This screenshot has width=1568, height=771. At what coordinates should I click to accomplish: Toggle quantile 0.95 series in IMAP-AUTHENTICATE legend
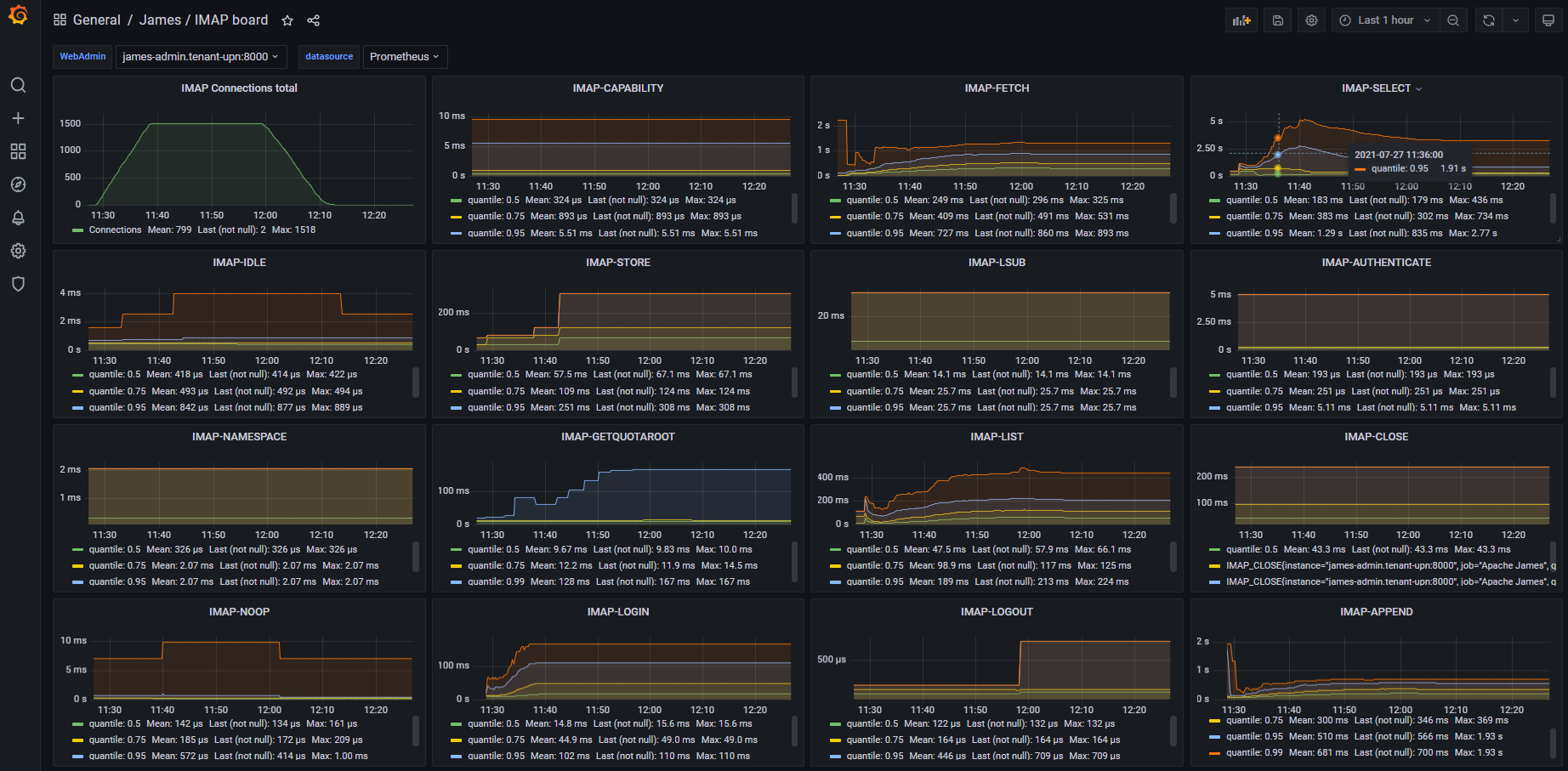[x=1254, y=408]
